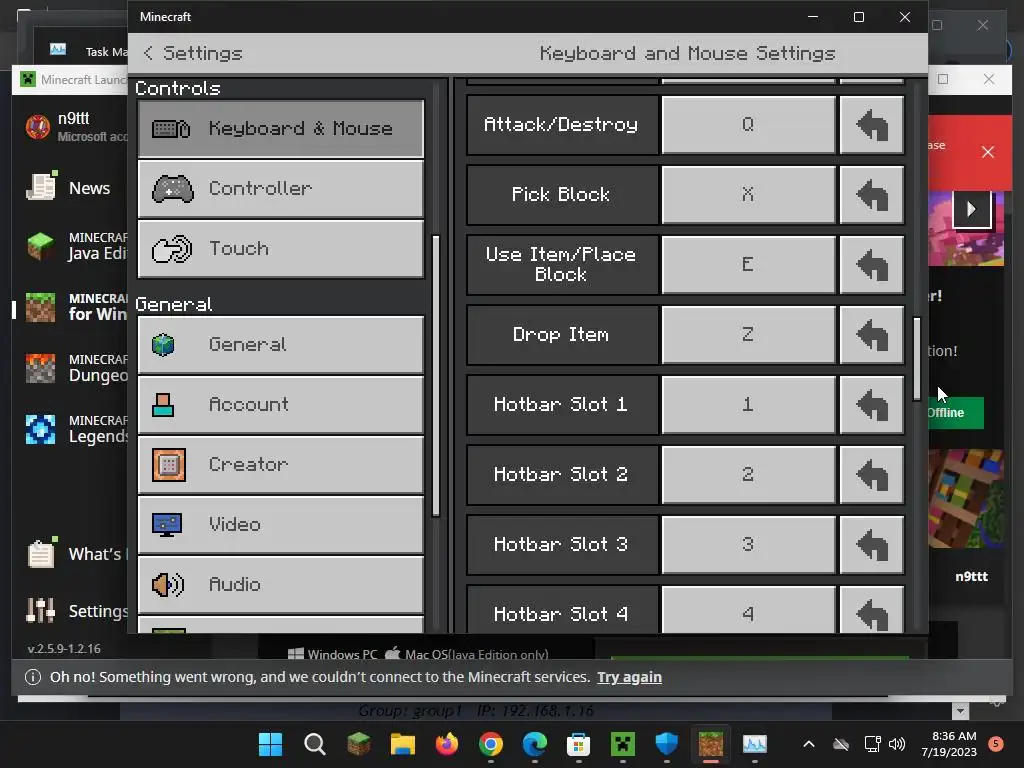
Task: Open the grass block taskbar icon
Action: pyautogui.click(x=359, y=744)
